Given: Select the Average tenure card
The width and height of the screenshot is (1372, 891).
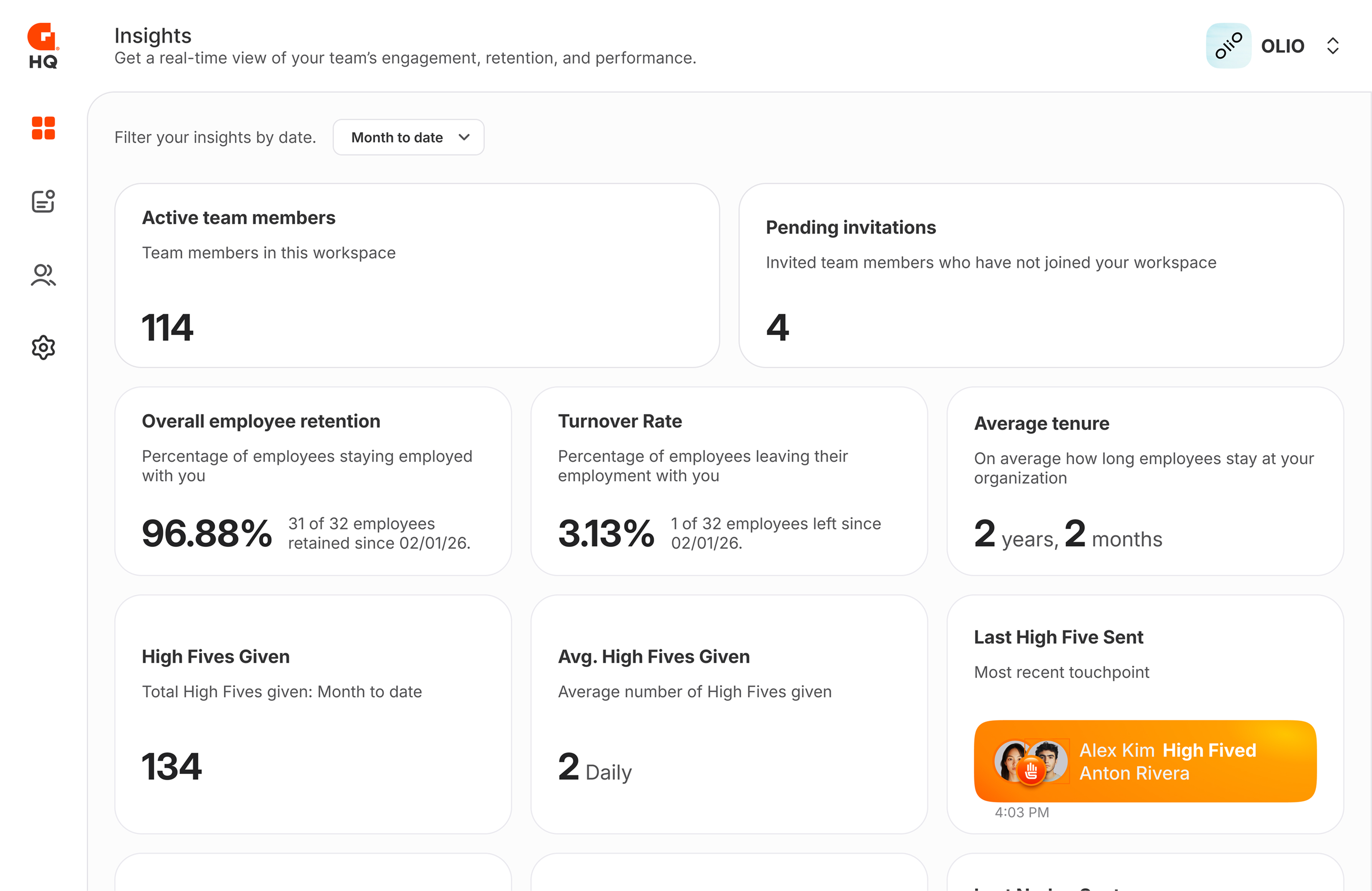Looking at the screenshot, I should coord(1145,481).
